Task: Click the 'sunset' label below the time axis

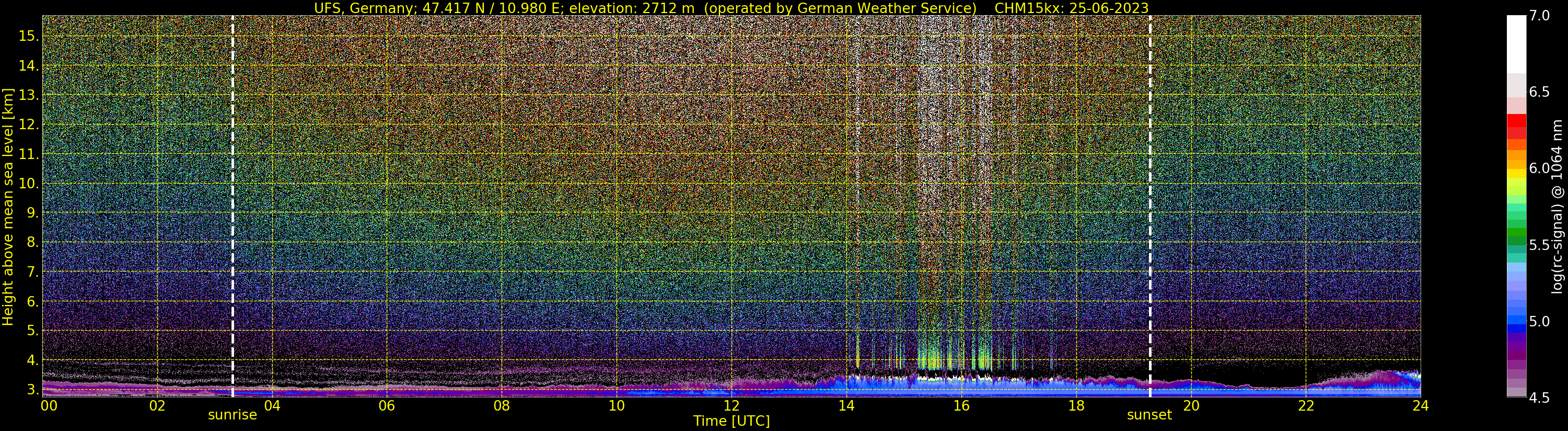Action: click(1149, 415)
